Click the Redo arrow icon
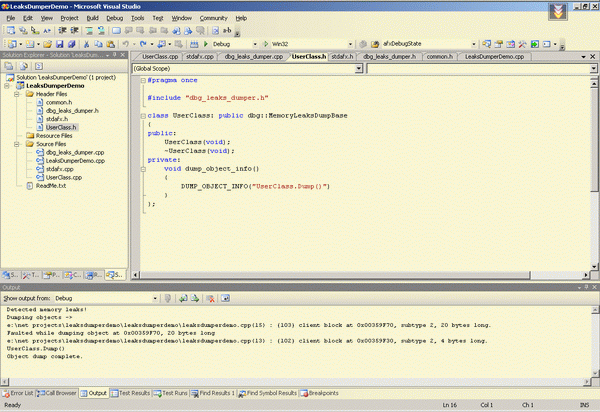The height and width of the screenshot is (412, 600). pos(143,44)
